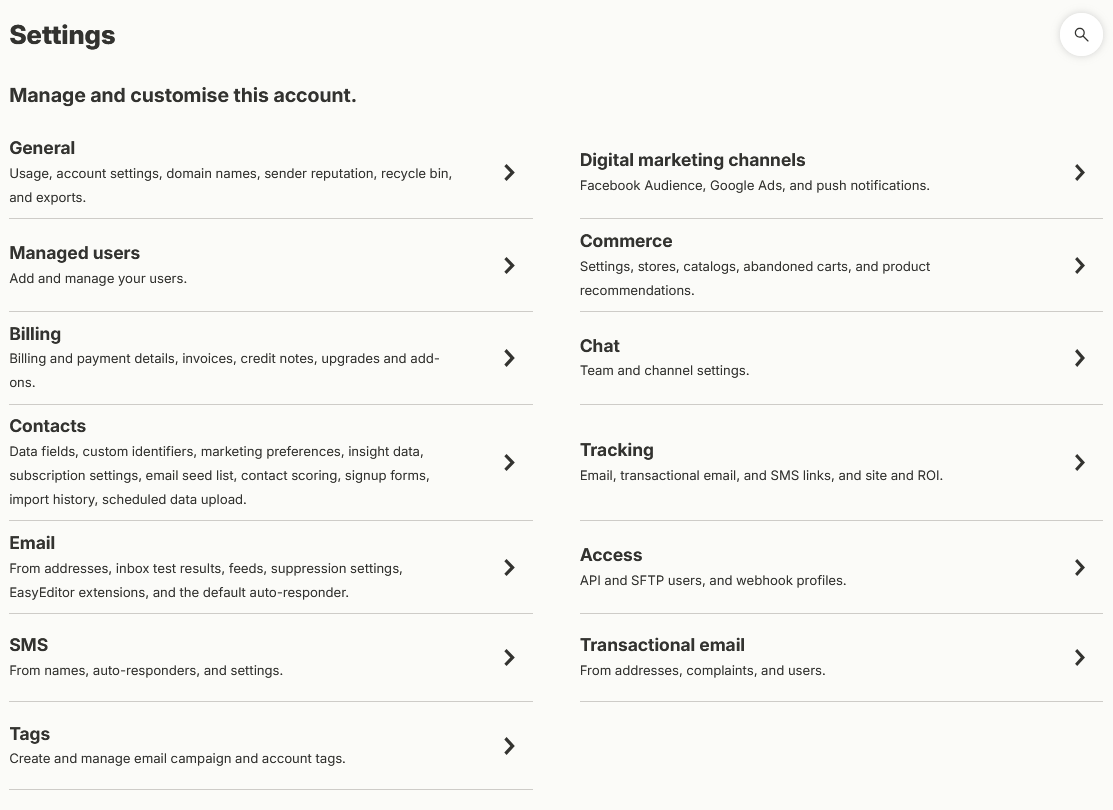Screen dimensions: 1113x810
Task: Click the chevron beside Managed users
Action: tap(509, 266)
